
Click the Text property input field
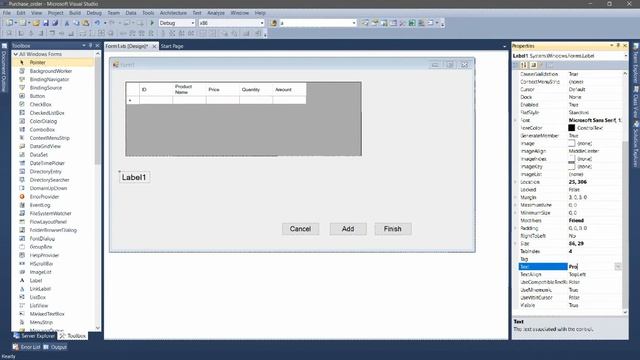[591, 267]
